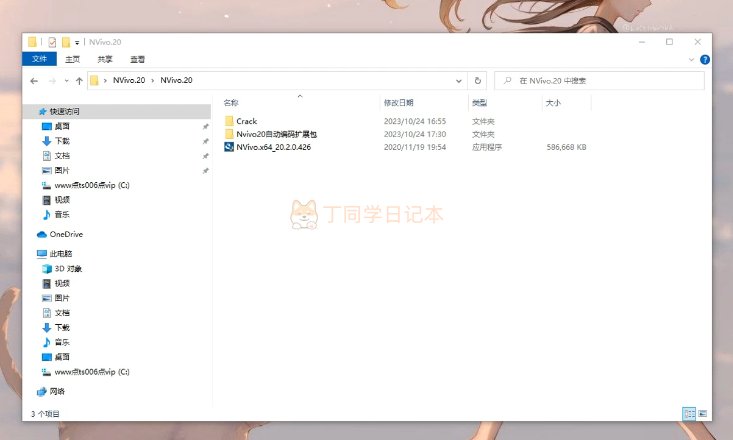Maximize the NVivo.20 Explorer window
The image size is (733, 440).
pyautogui.click(x=669, y=42)
